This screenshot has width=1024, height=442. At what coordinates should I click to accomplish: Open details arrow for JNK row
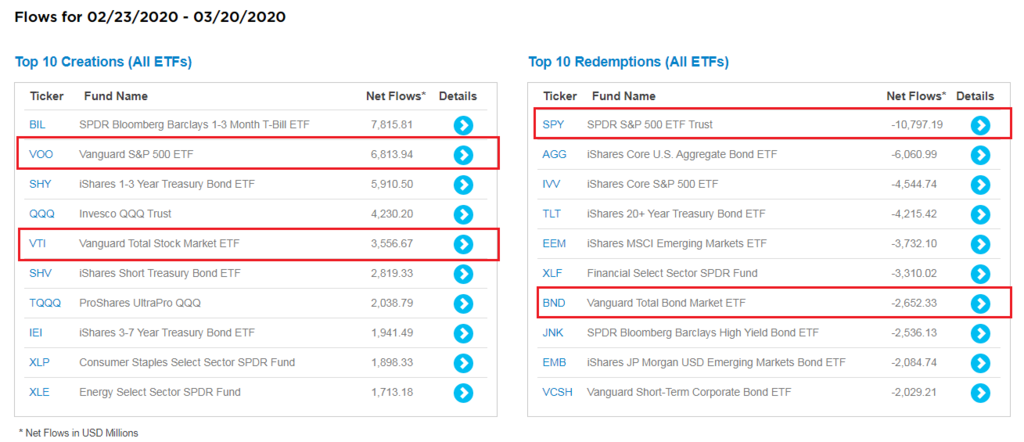[x=980, y=333]
